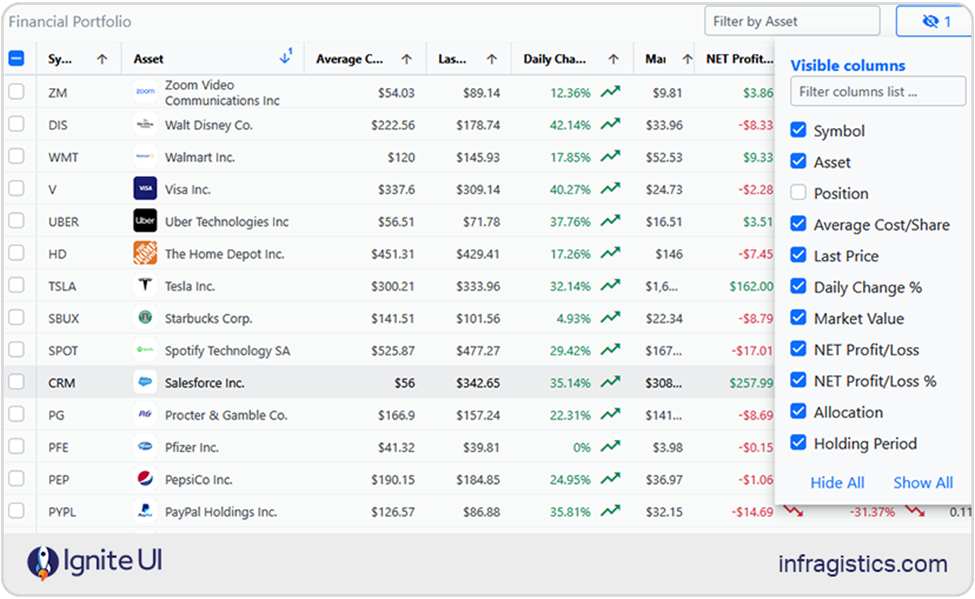Click the Filter by Asset input field
Screen dimensions: 975x599
coord(792,20)
